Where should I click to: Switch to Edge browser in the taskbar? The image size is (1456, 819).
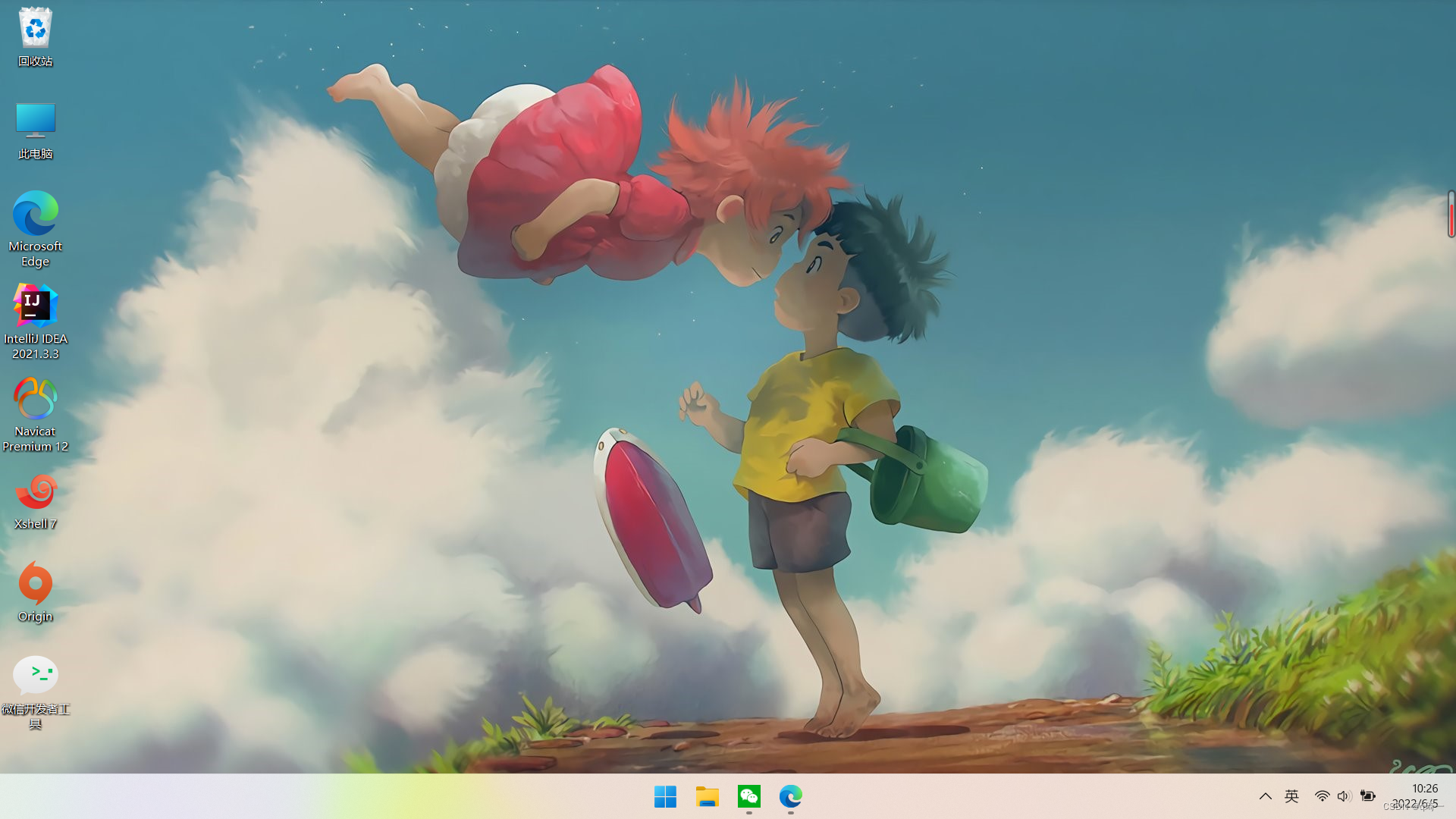point(790,796)
